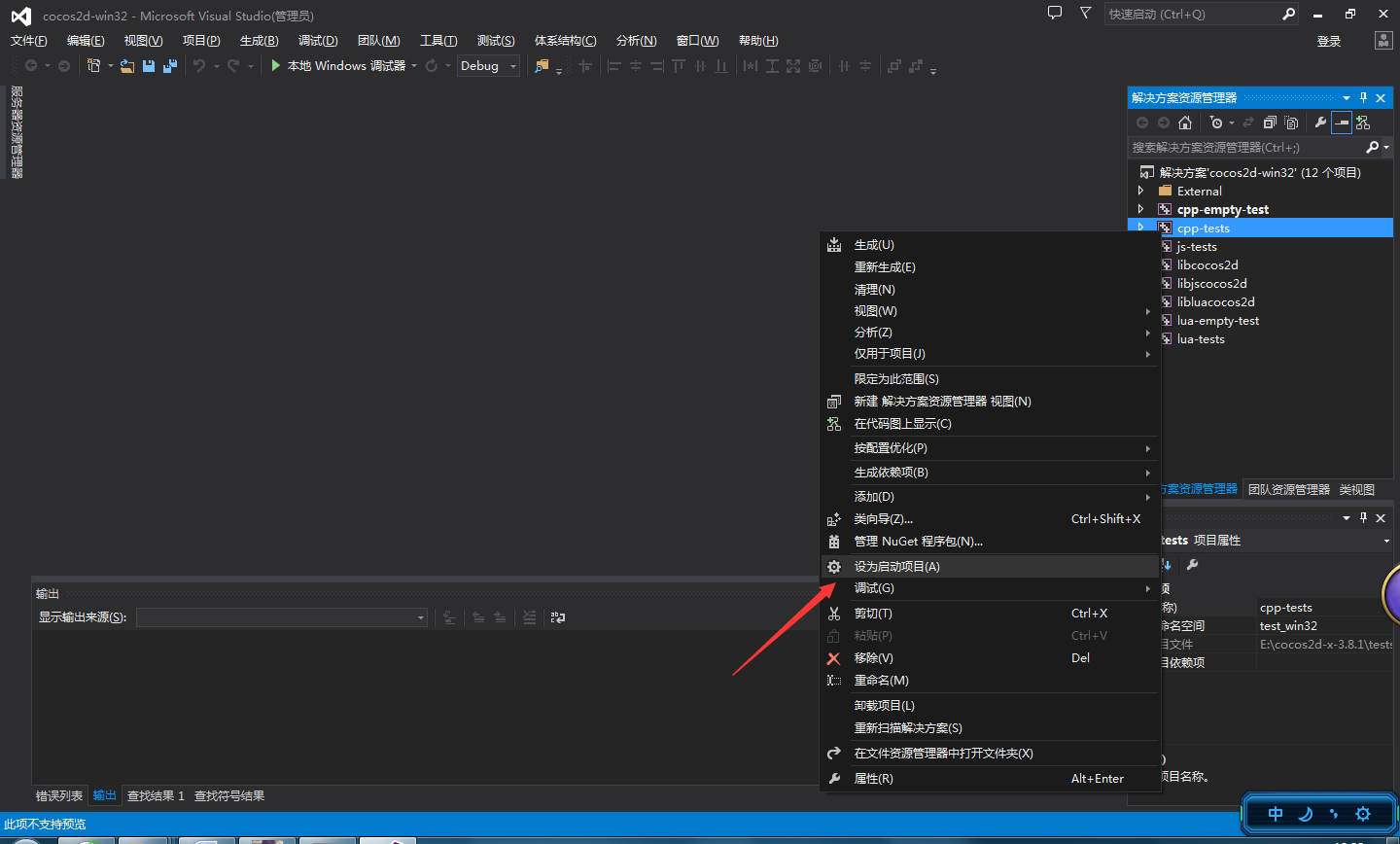Click the notifications filter funnel icon

click(1086, 13)
